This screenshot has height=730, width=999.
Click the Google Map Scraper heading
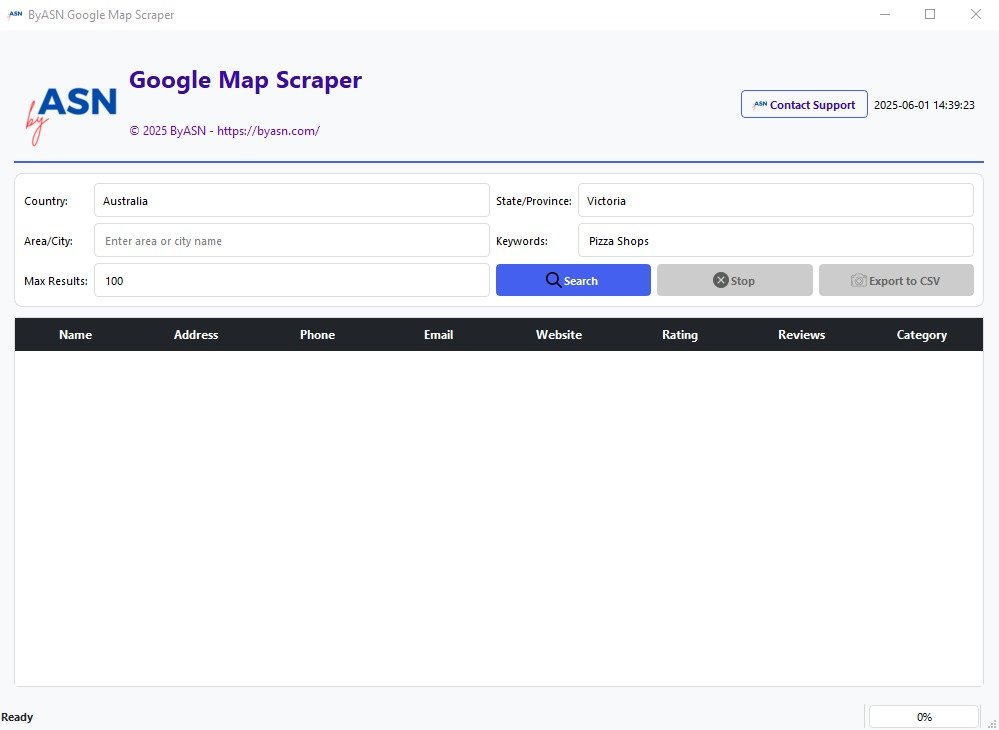(x=245, y=80)
